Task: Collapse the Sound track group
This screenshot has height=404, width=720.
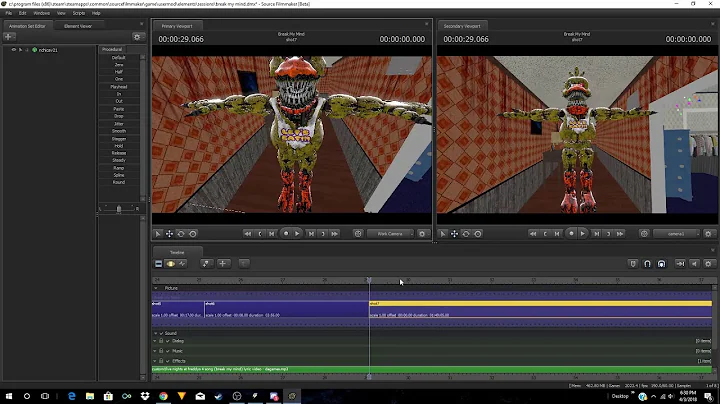Action: (156, 333)
